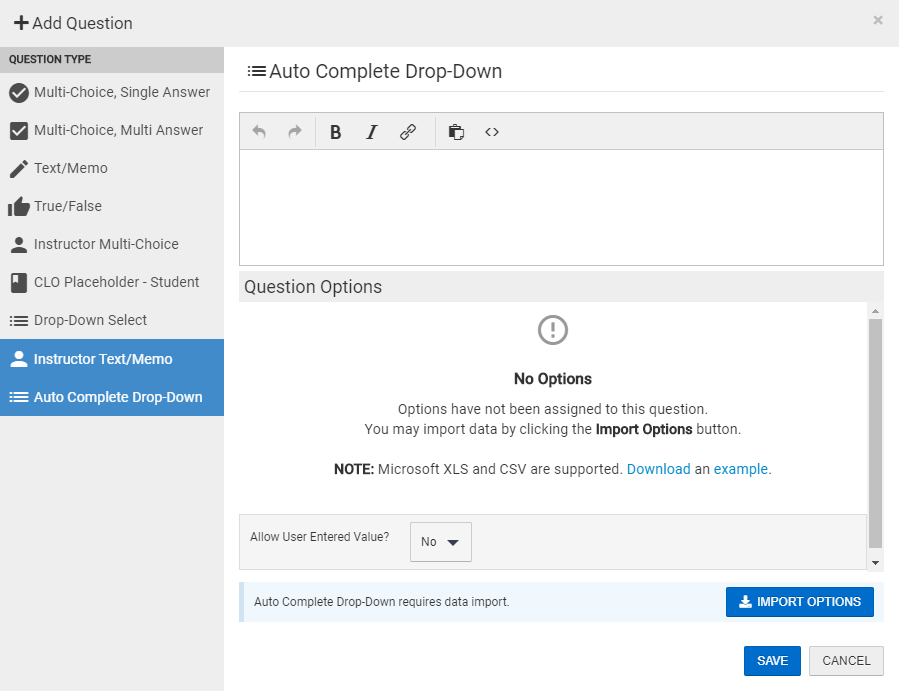The image size is (899, 691).
Task: Close the Add Question dialog
Action: tap(878, 20)
